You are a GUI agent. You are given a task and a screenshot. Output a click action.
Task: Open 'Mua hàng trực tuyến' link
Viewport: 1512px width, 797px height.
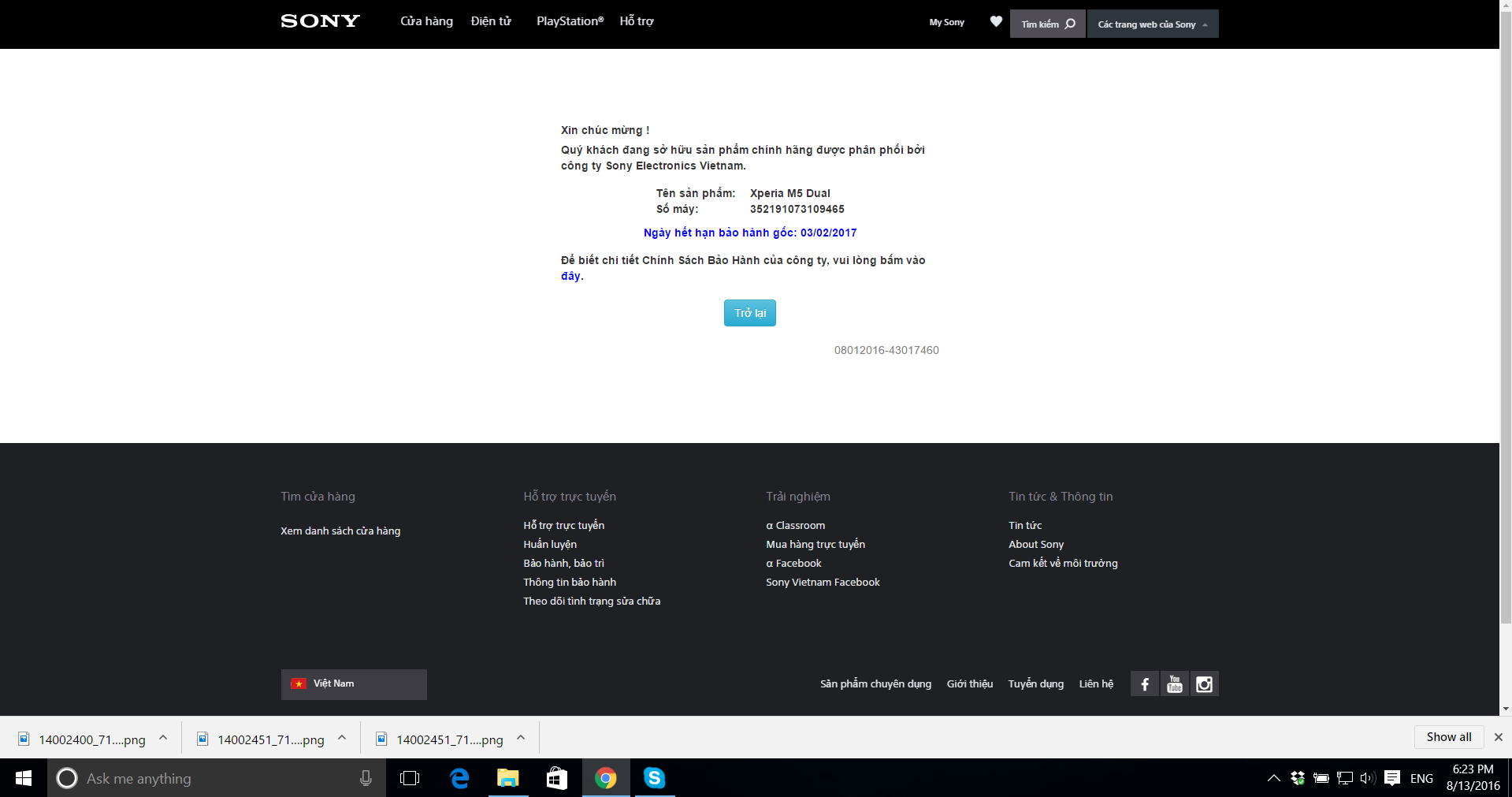coord(815,544)
